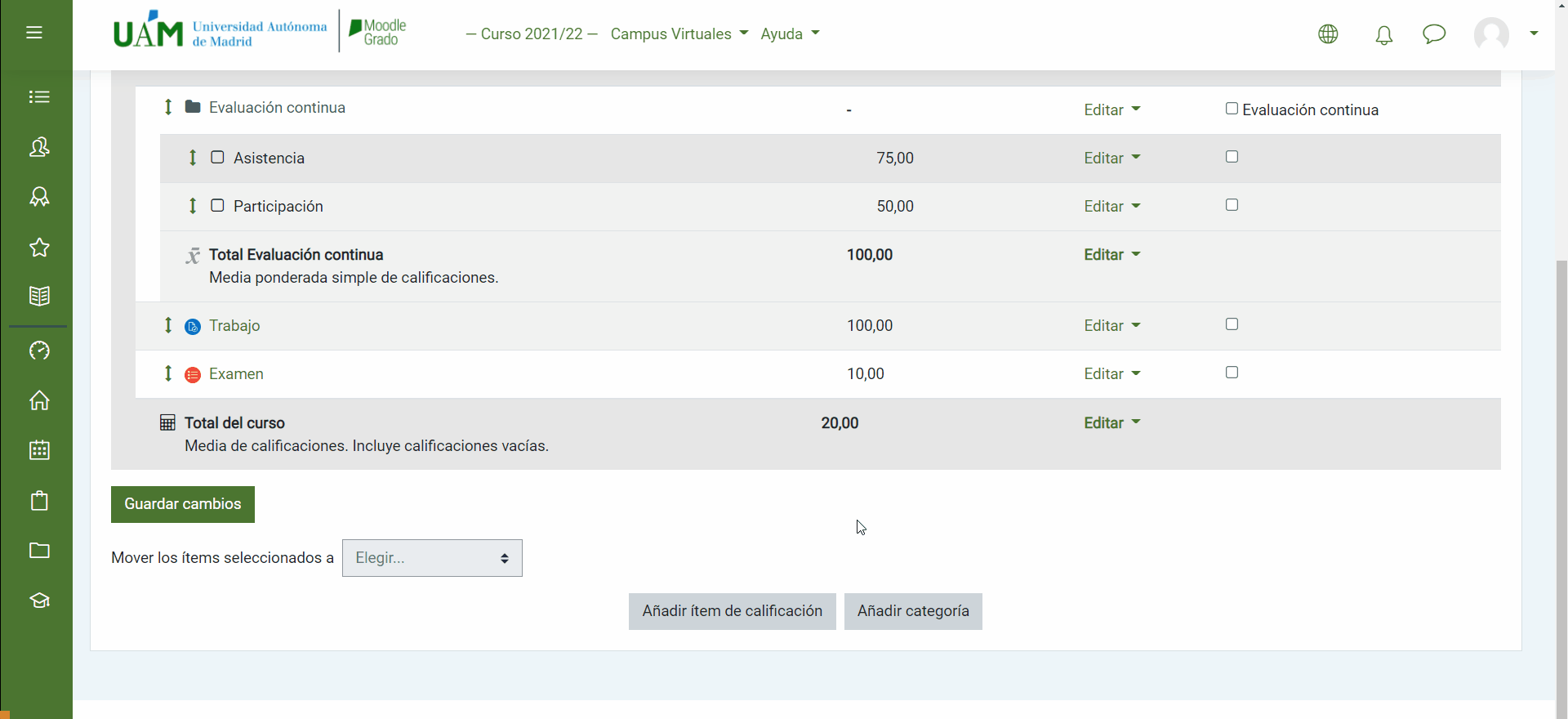1568x719 pixels.
Task: Open the hamburger menu in the sidebar
Action: [x=34, y=33]
